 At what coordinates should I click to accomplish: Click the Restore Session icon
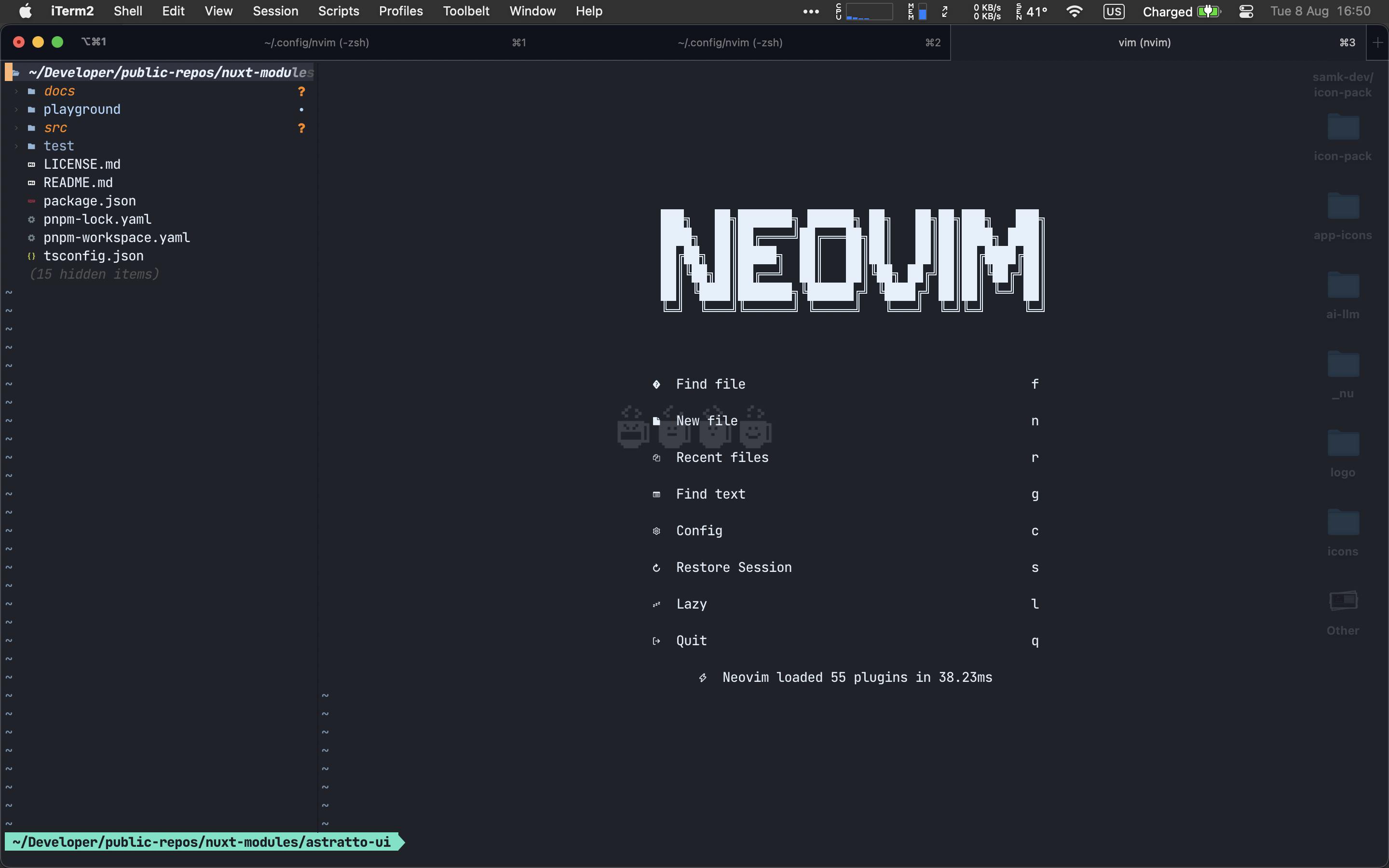[656, 568]
